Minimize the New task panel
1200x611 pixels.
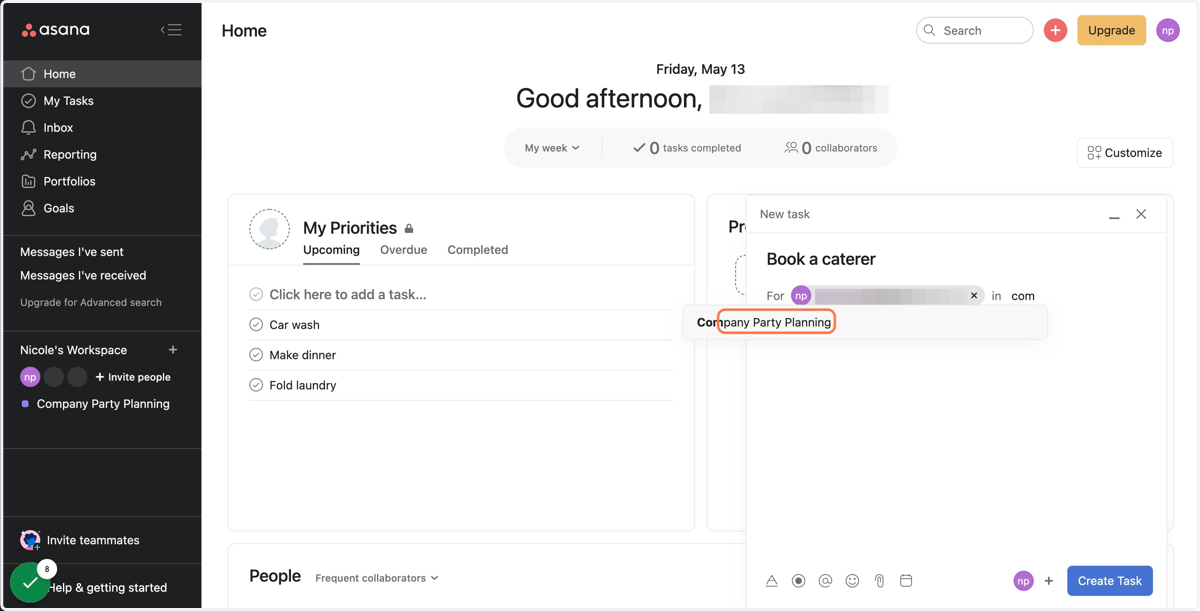[1114, 215]
